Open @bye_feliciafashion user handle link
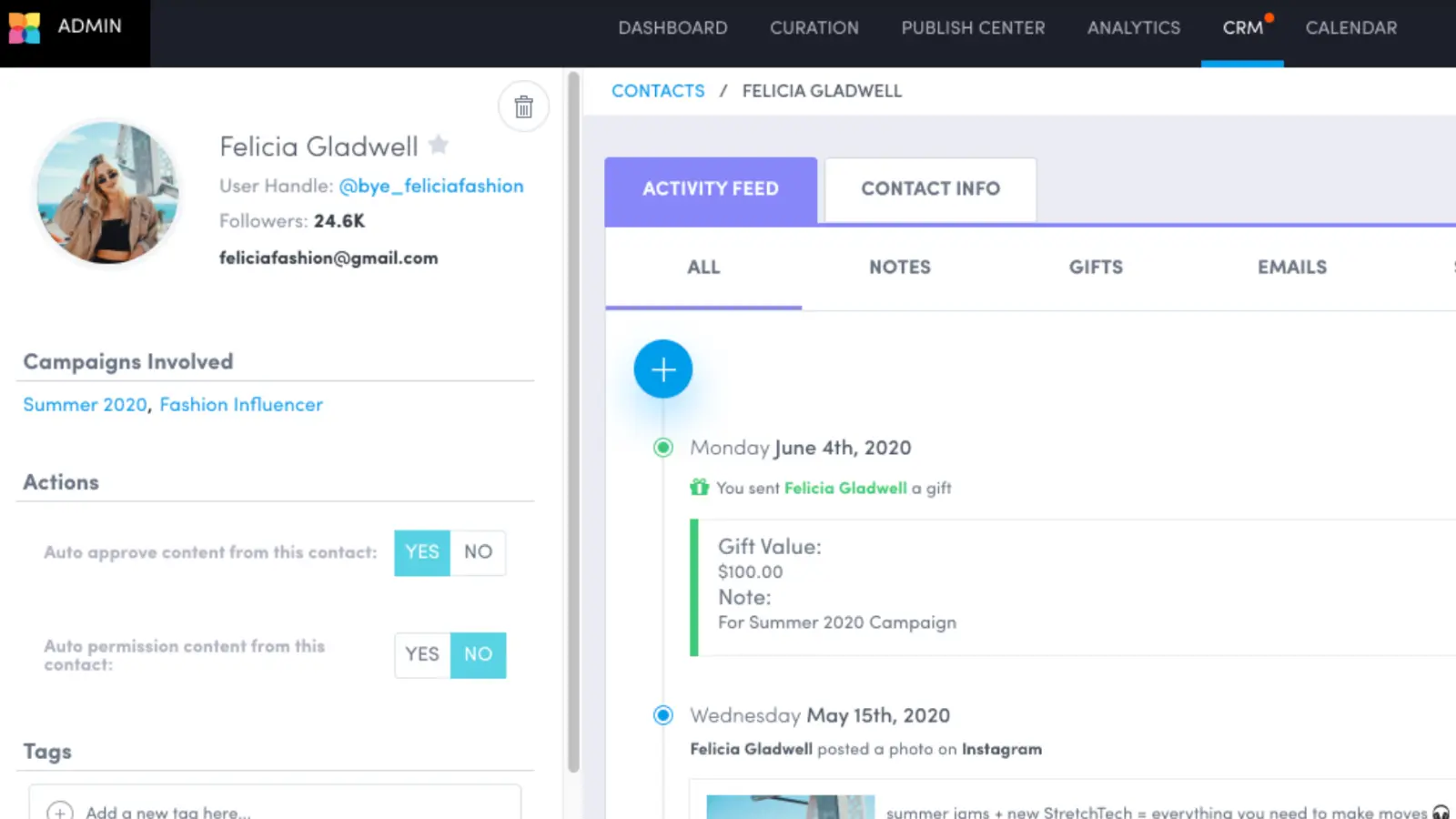Viewport: 1456px width, 819px height. point(431,187)
